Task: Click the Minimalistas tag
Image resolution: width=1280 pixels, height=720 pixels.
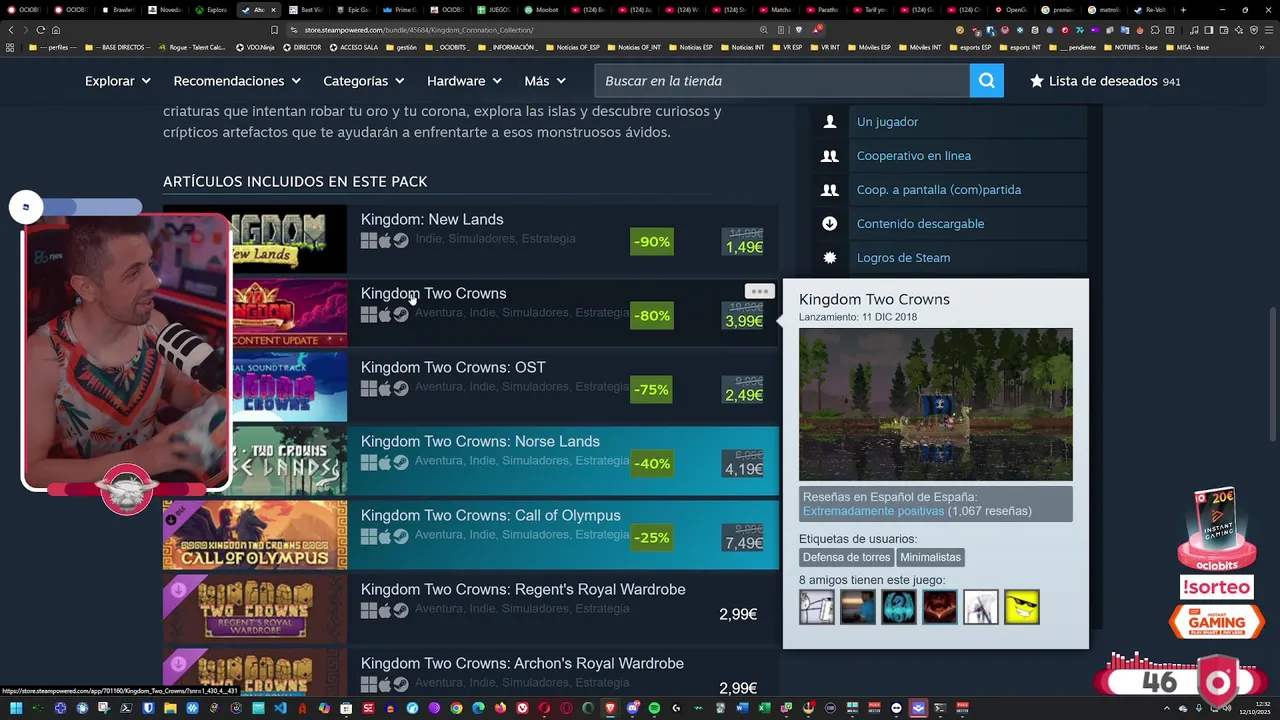Action: coord(930,557)
